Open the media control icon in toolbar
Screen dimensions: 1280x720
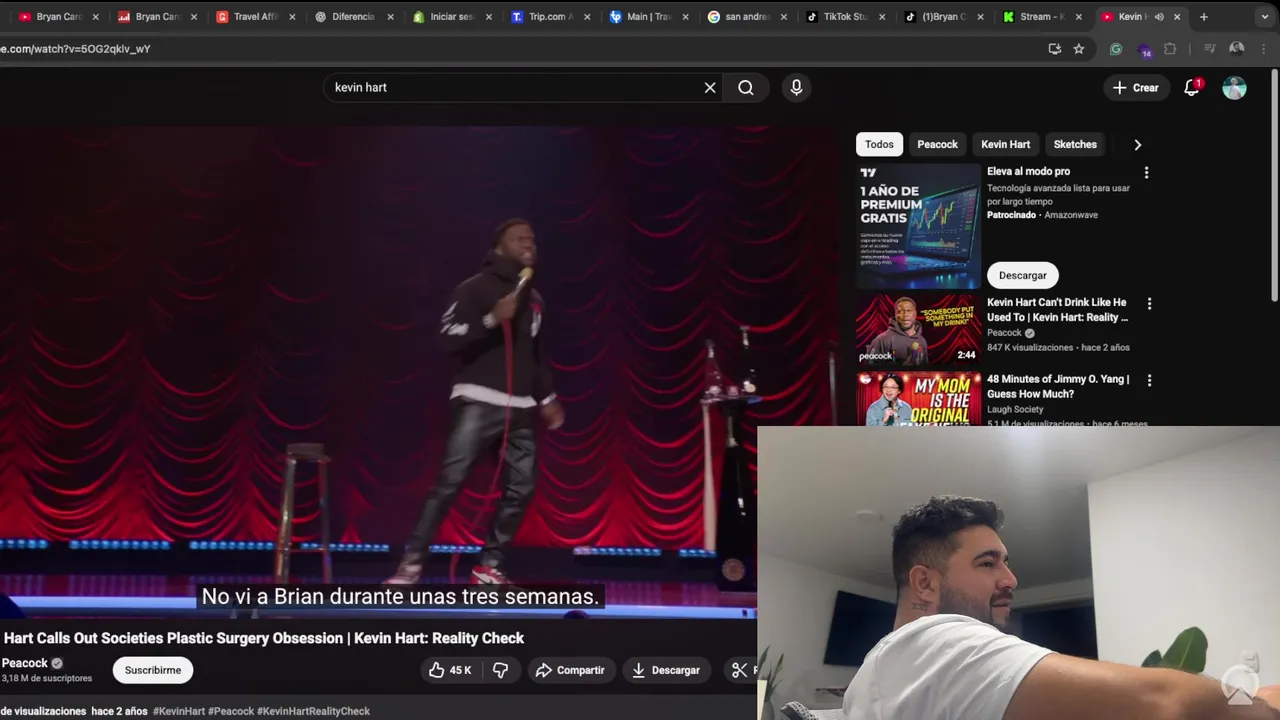coord(1209,49)
